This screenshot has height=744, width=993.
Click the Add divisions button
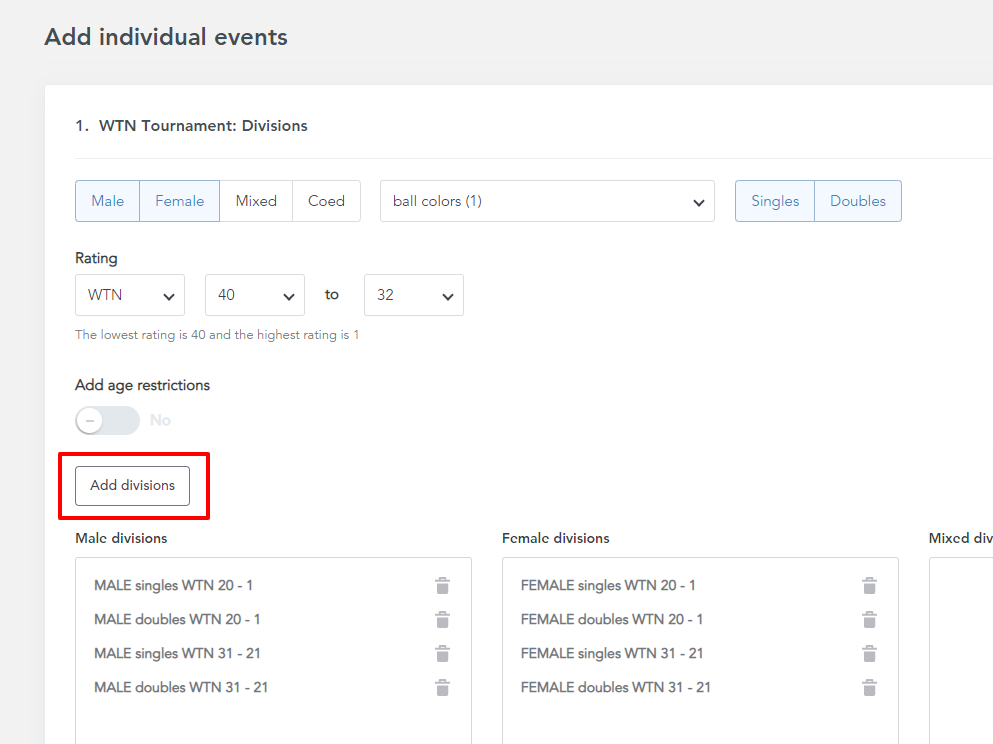[132, 486]
